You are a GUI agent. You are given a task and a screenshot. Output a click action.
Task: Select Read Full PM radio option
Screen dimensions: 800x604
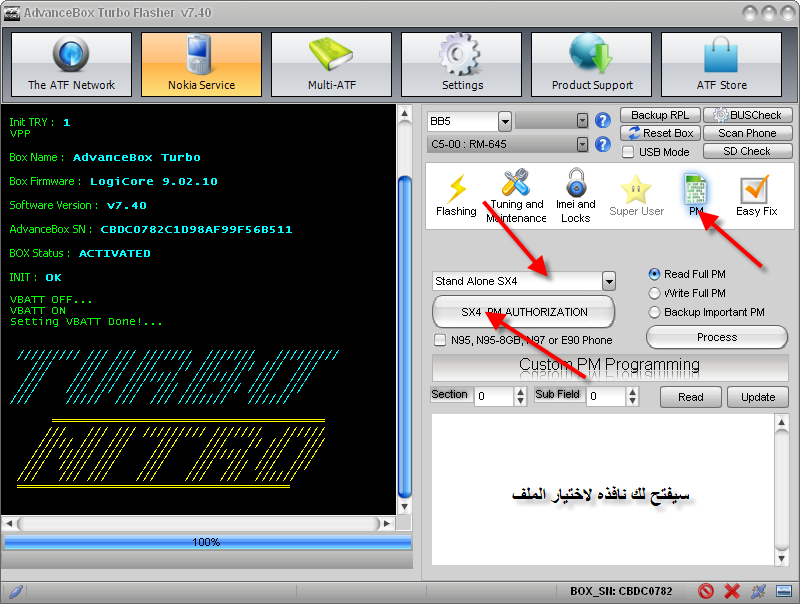point(654,274)
